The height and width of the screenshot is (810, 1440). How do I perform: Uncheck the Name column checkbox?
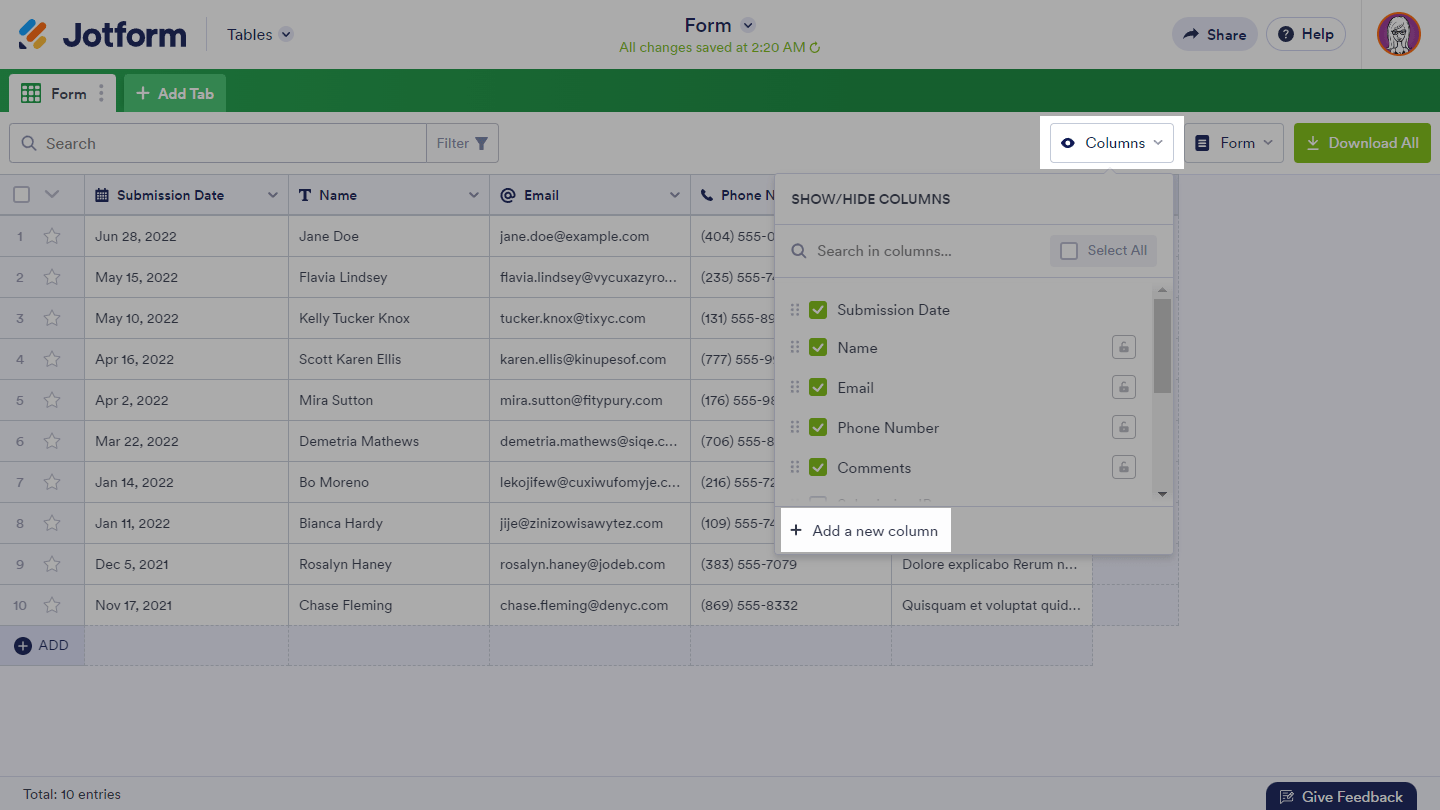coord(818,347)
